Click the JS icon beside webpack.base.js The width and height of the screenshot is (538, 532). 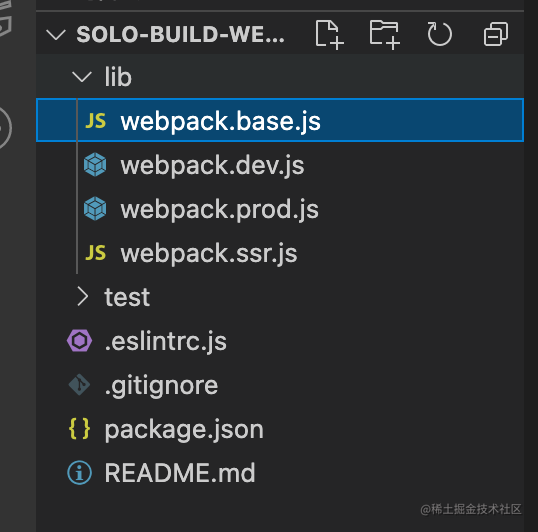pyautogui.click(x=95, y=121)
